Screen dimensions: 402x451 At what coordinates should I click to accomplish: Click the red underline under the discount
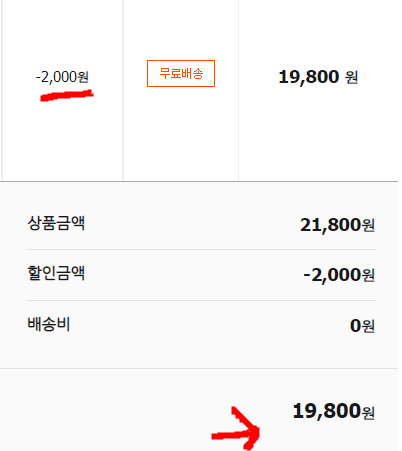tap(67, 95)
